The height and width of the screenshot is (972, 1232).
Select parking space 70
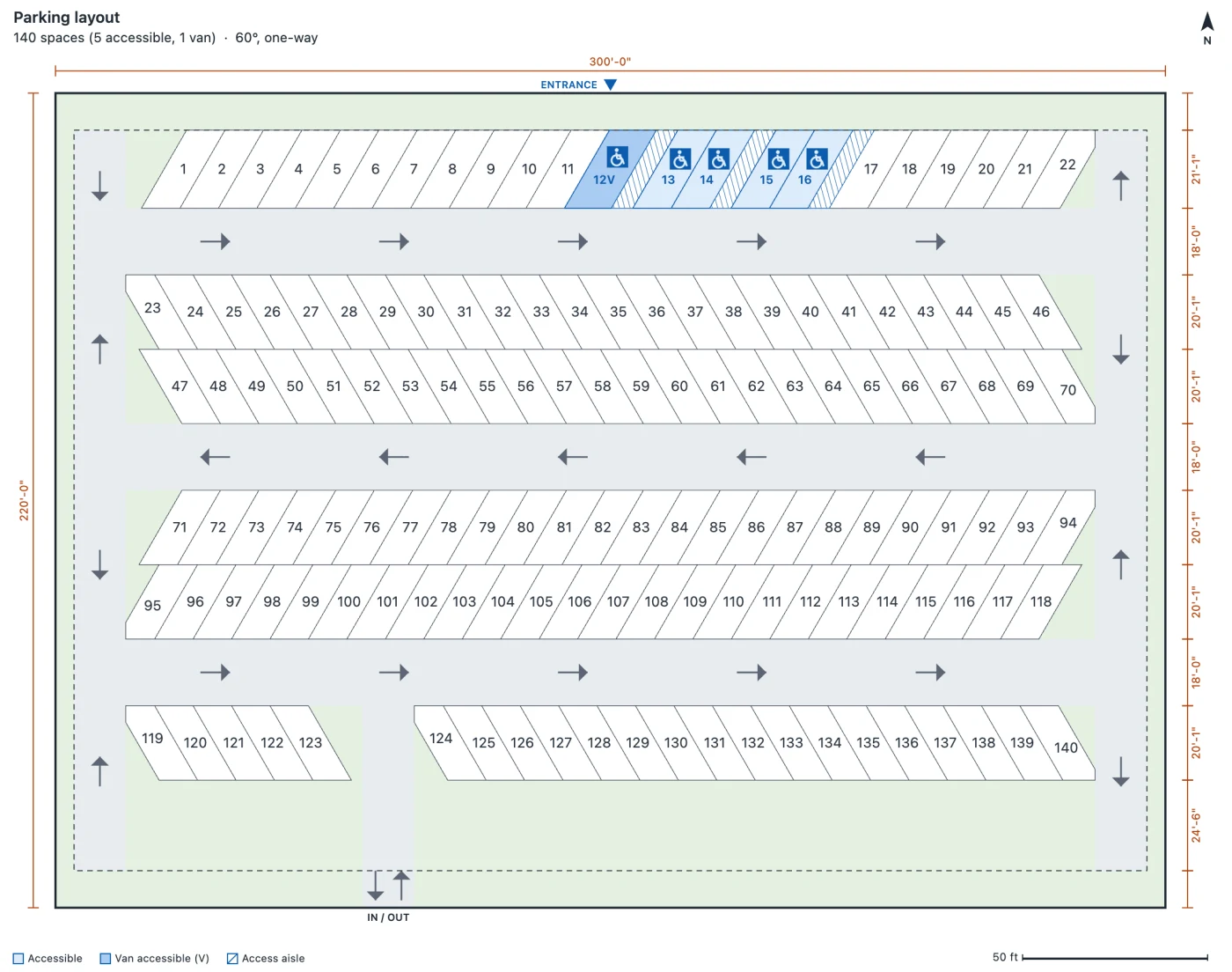pyautogui.click(x=1067, y=389)
